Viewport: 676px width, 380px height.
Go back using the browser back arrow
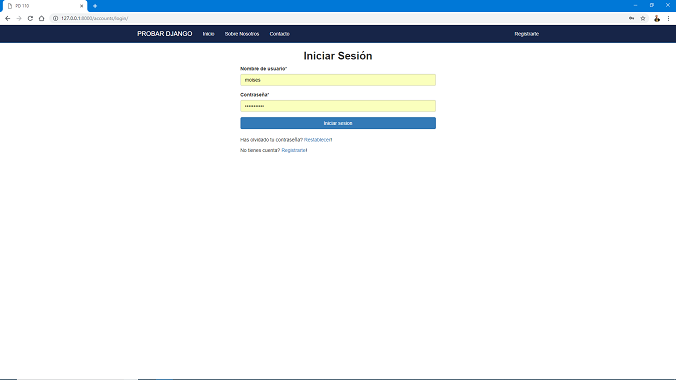click(7, 19)
